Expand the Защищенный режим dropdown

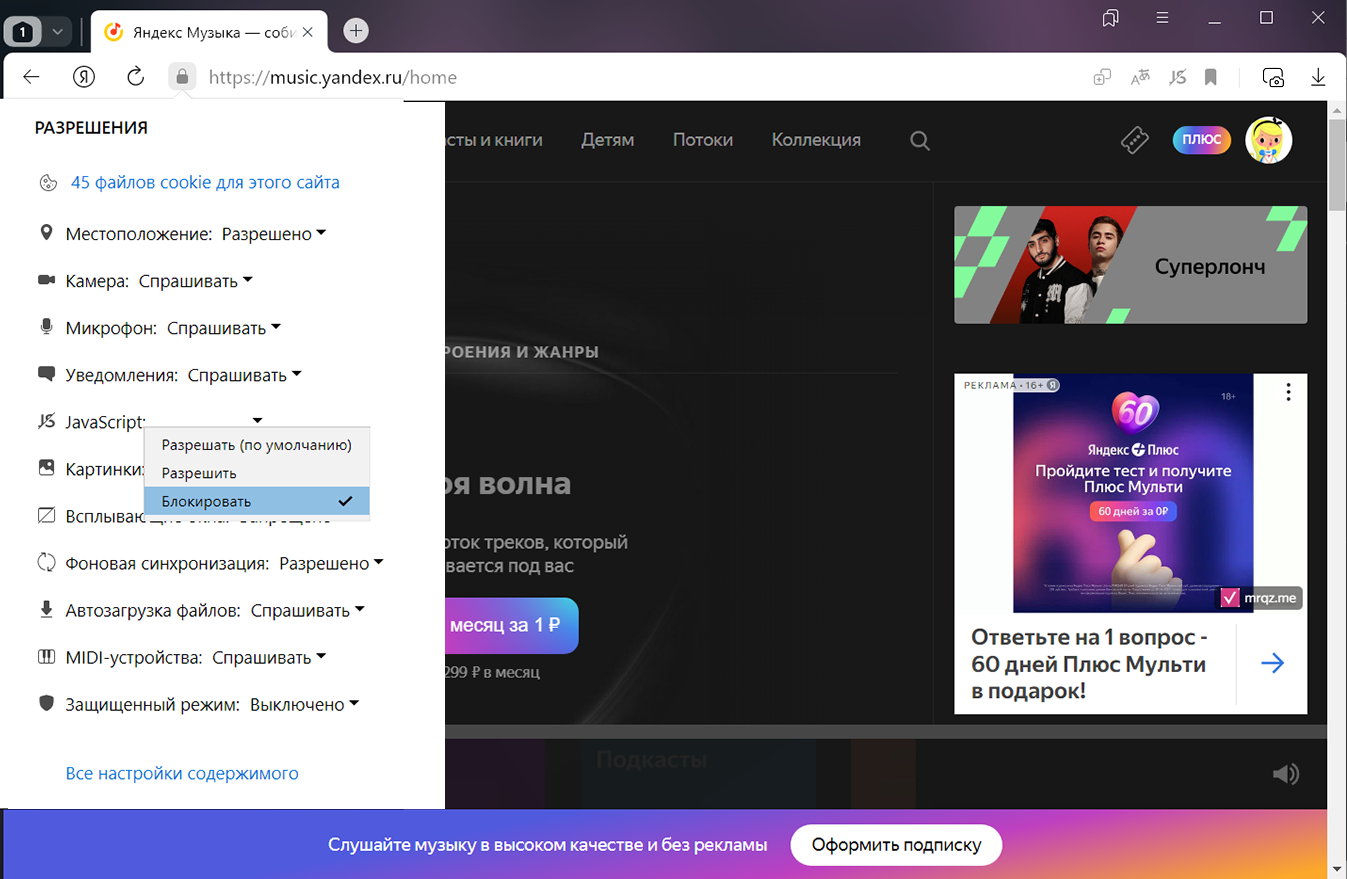304,705
